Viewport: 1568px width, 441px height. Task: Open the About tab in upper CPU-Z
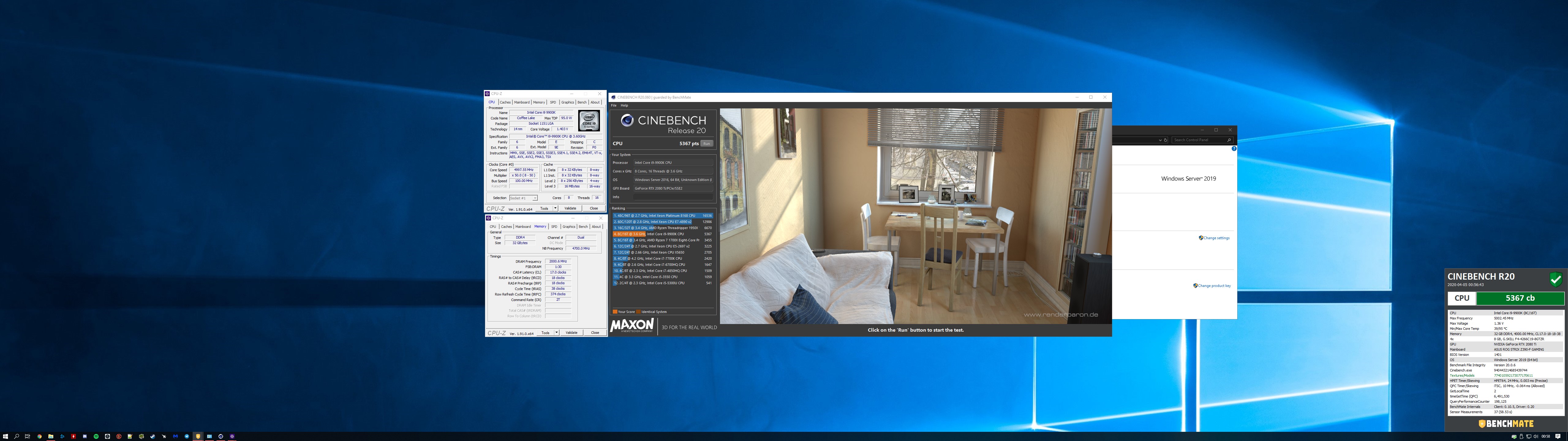tap(595, 102)
